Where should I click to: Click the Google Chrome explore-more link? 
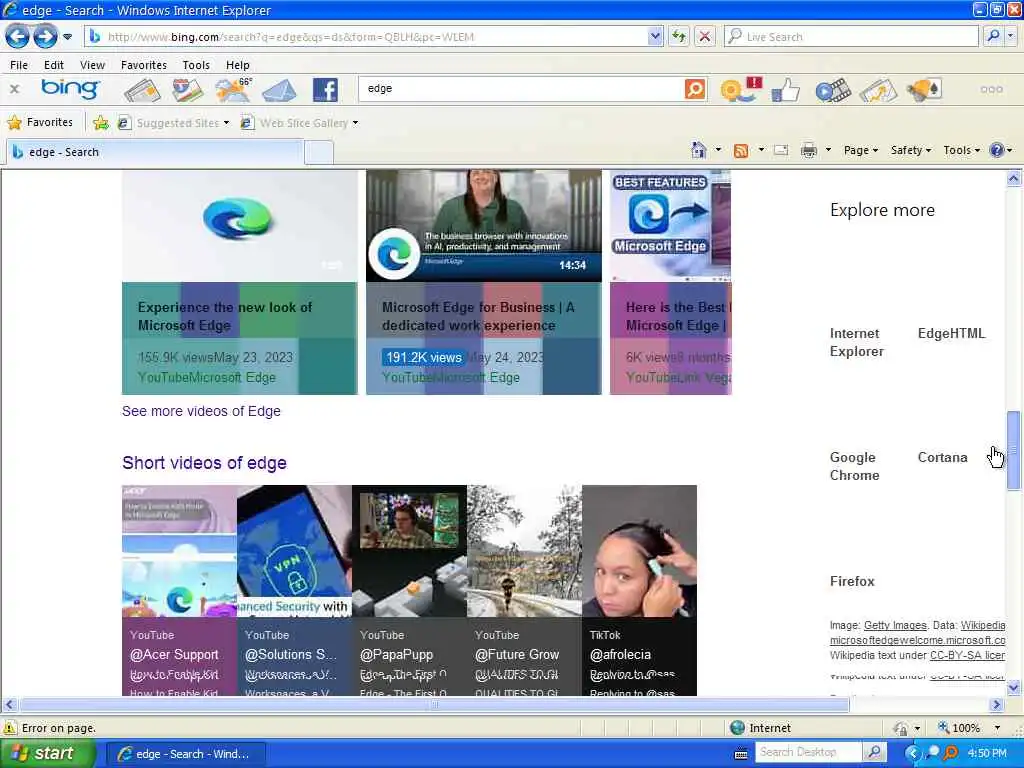[854, 466]
